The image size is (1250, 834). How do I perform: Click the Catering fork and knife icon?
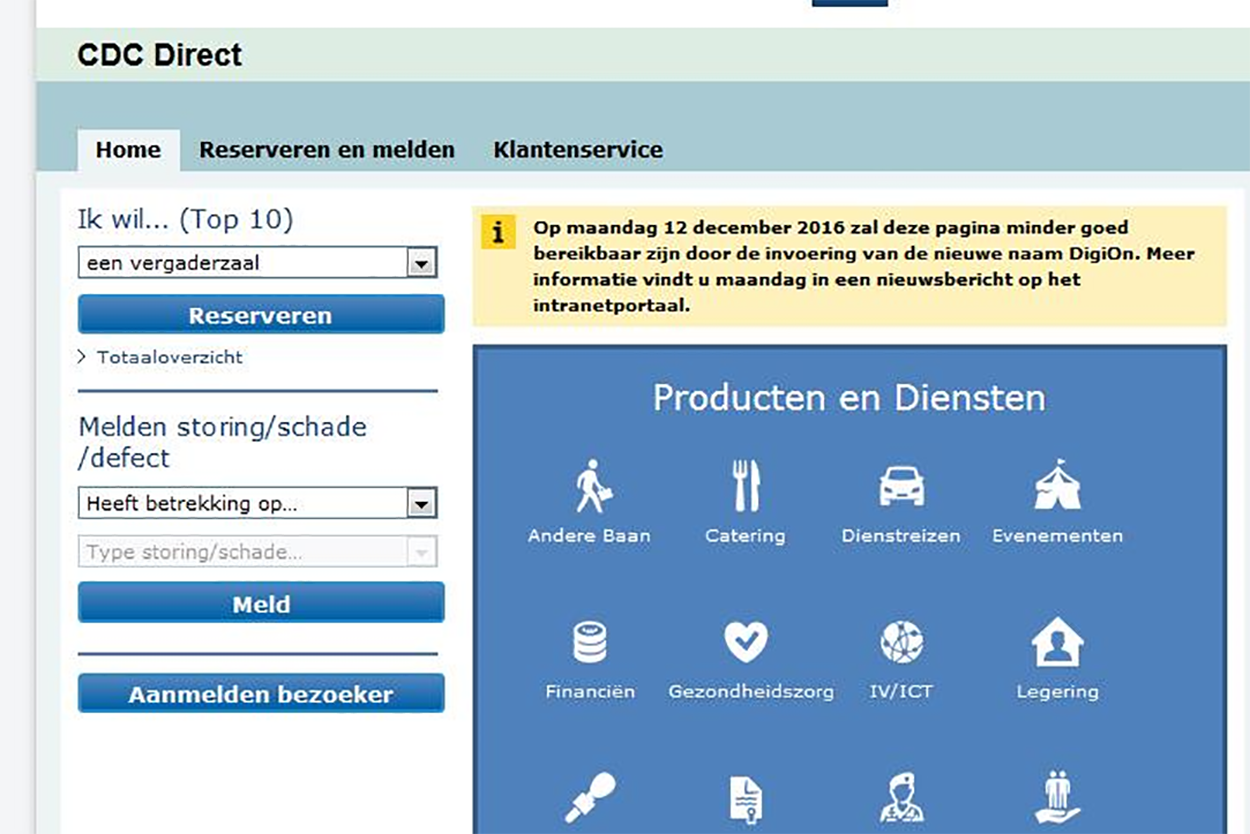pyautogui.click(x=745, y=487)
